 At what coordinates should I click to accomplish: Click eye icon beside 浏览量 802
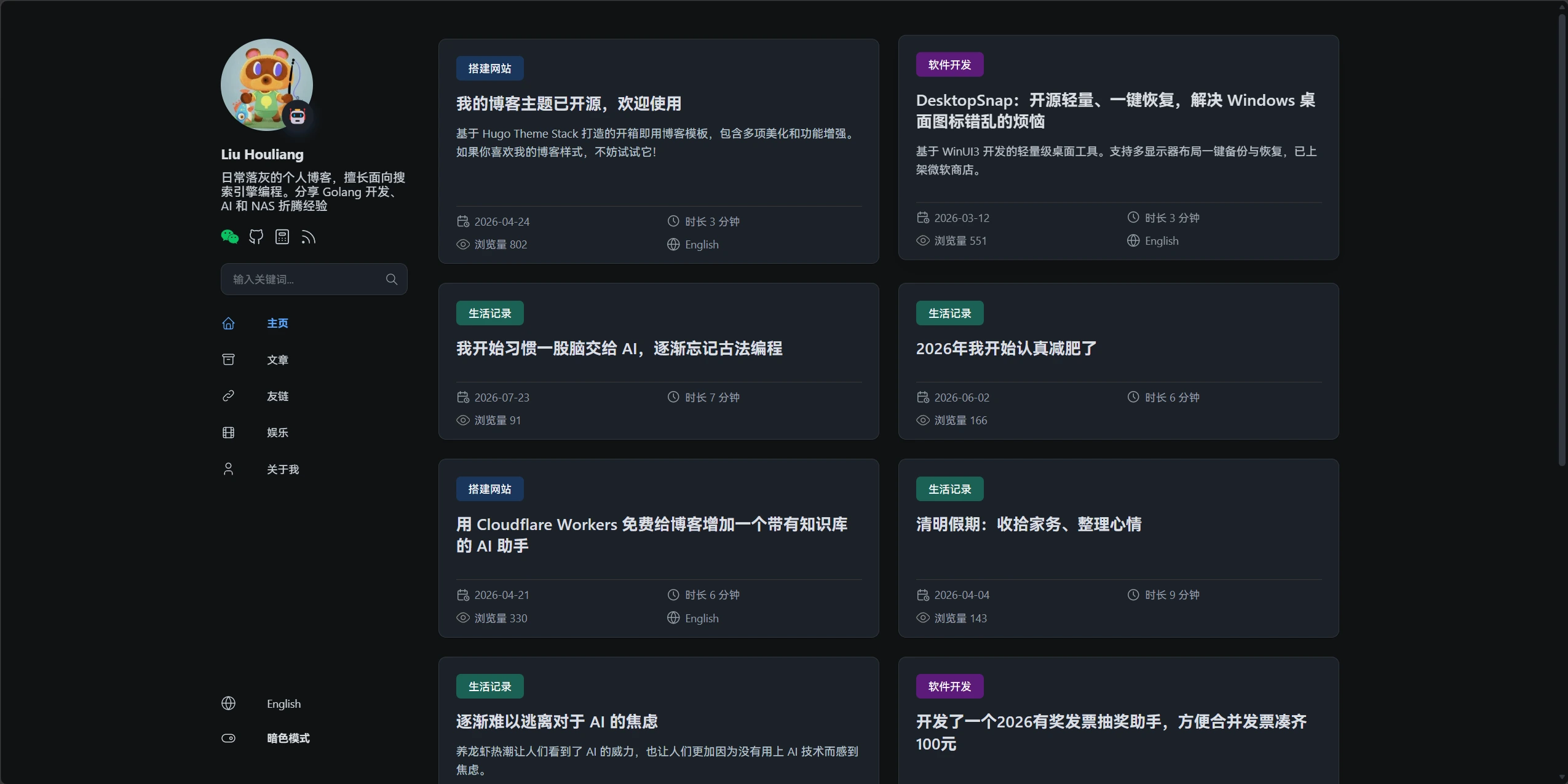coord(463,244)
